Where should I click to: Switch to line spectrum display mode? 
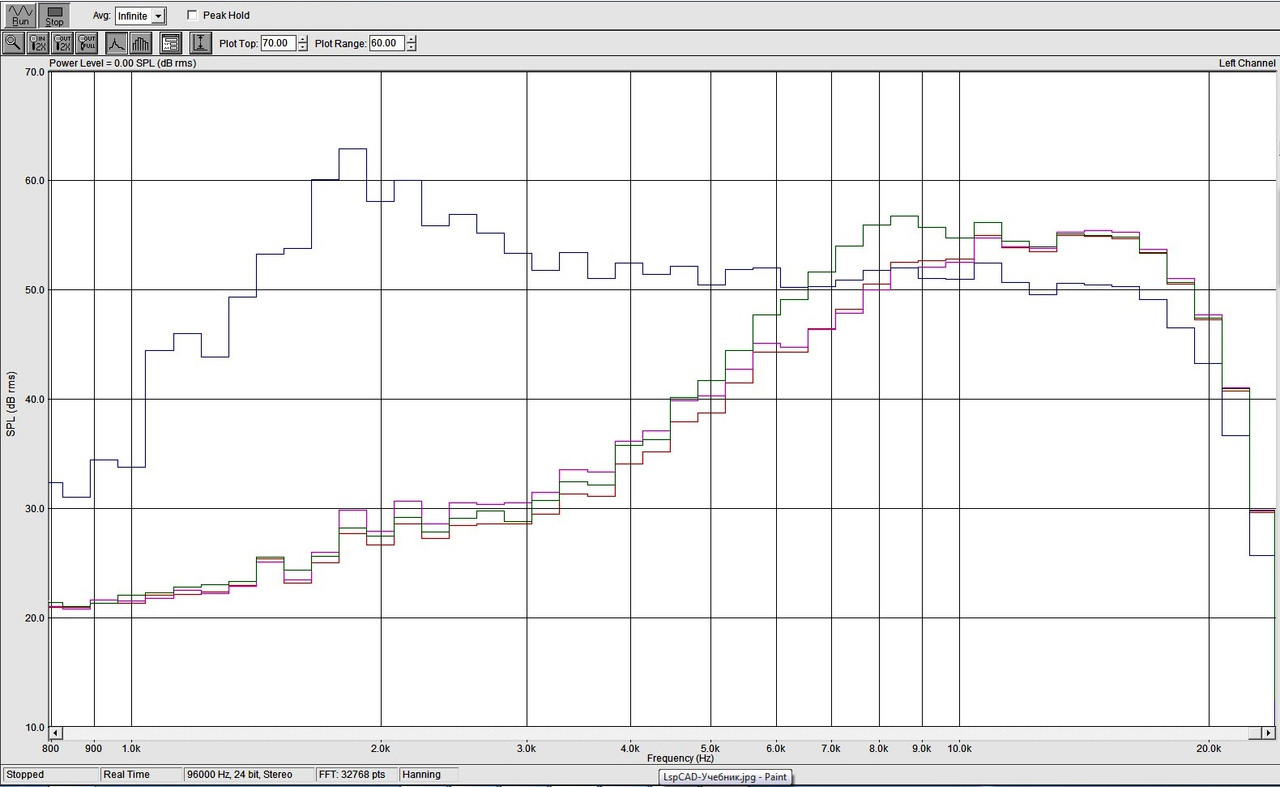point(116,43)
